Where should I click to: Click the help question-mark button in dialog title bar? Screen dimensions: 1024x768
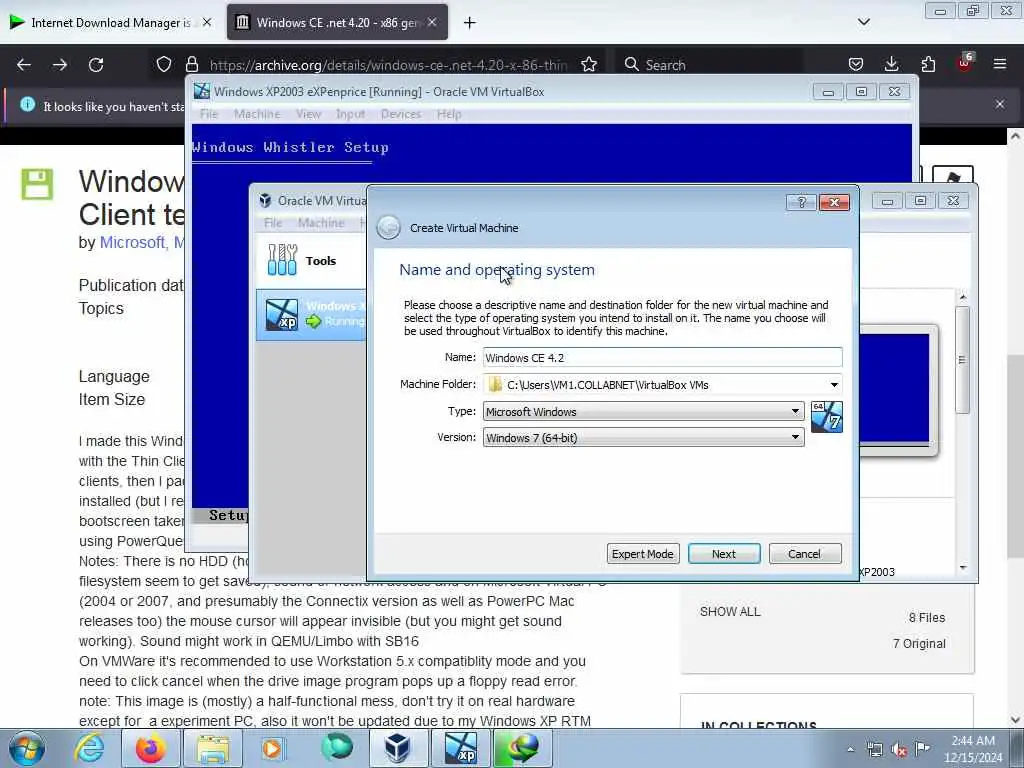click(x=801, y=202)
